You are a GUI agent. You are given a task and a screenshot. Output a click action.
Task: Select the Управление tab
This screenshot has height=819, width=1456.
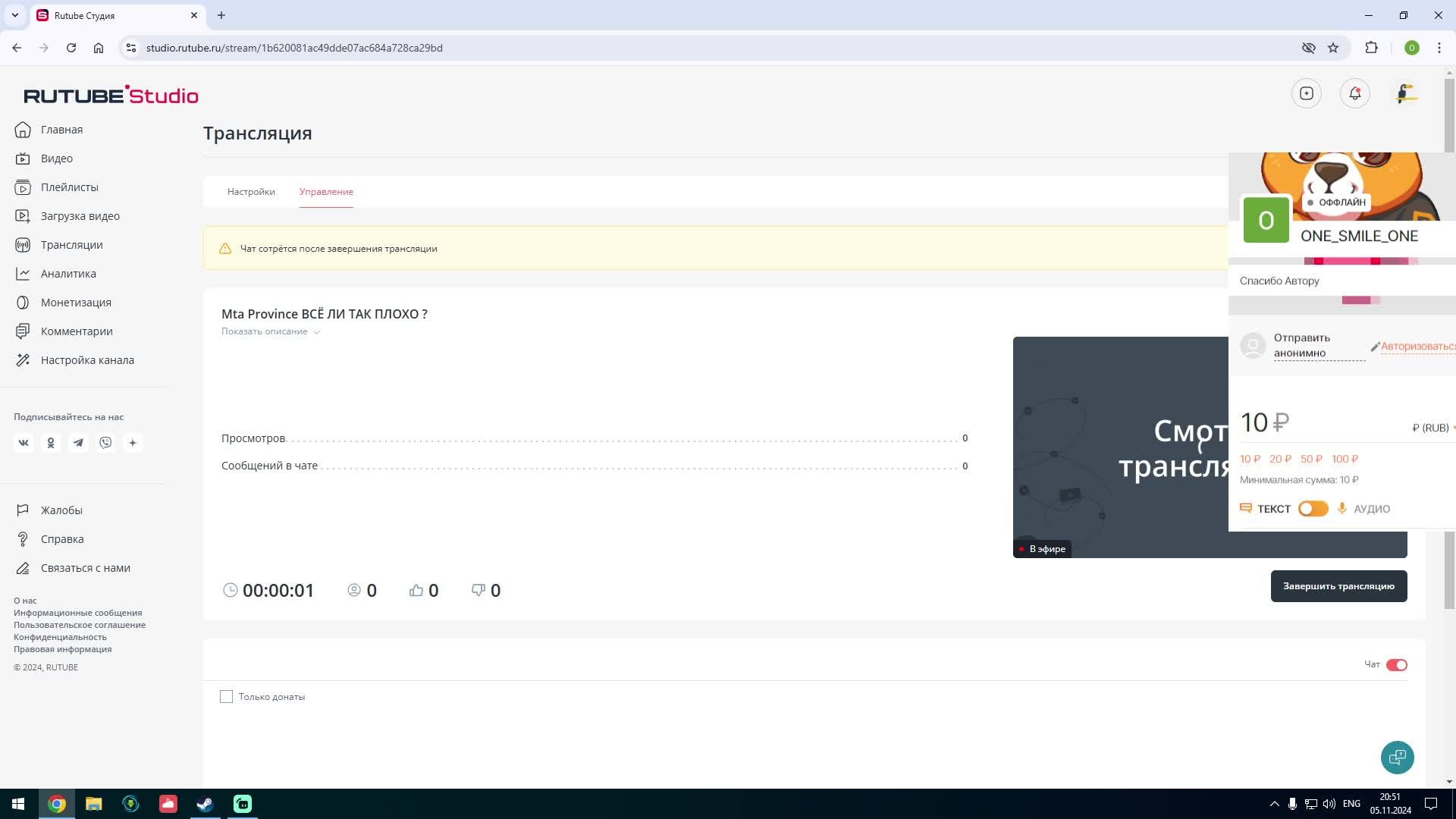pyautogui.click(x=326, y=192)
